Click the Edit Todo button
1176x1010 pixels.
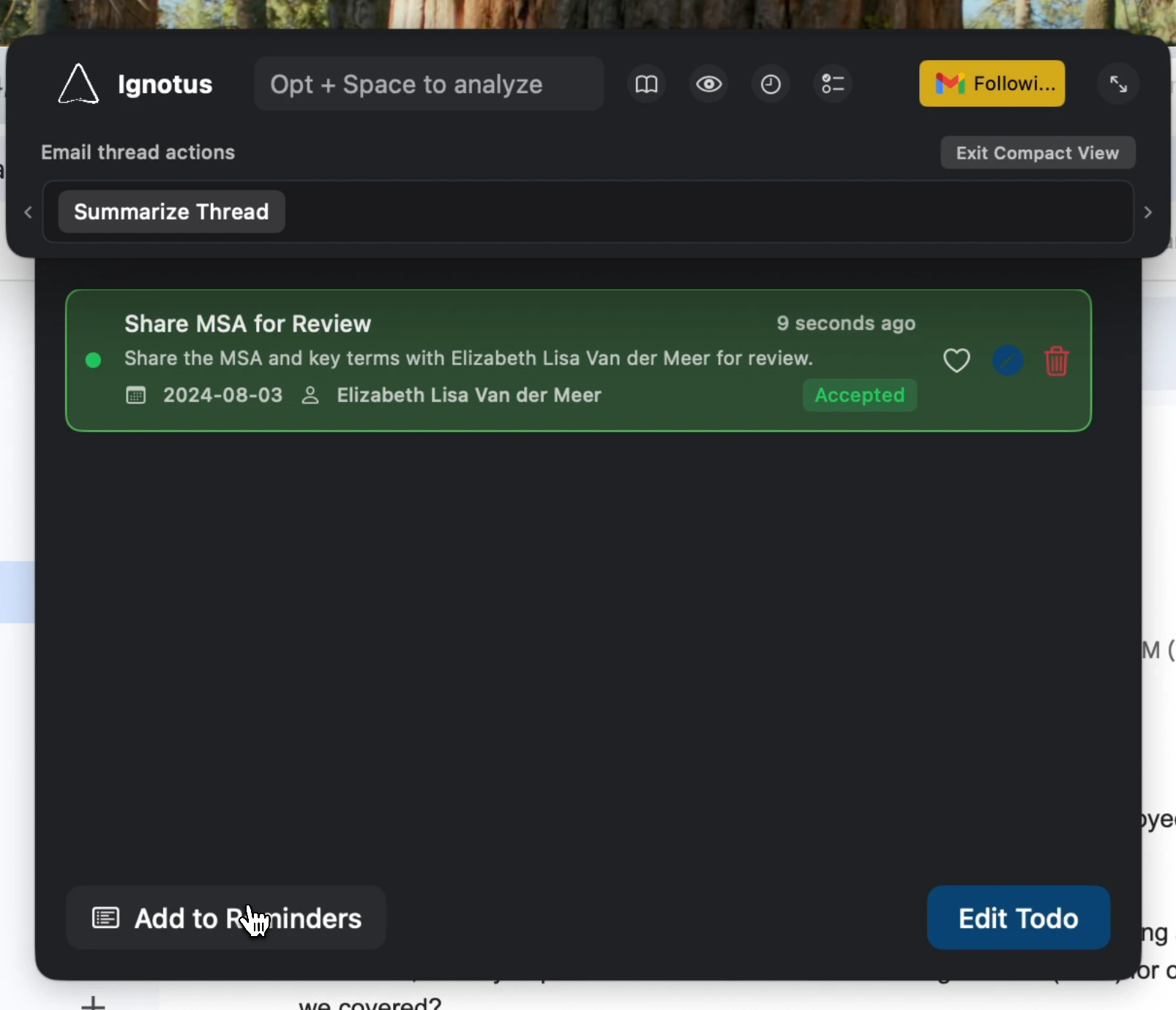click(1019, 918)
